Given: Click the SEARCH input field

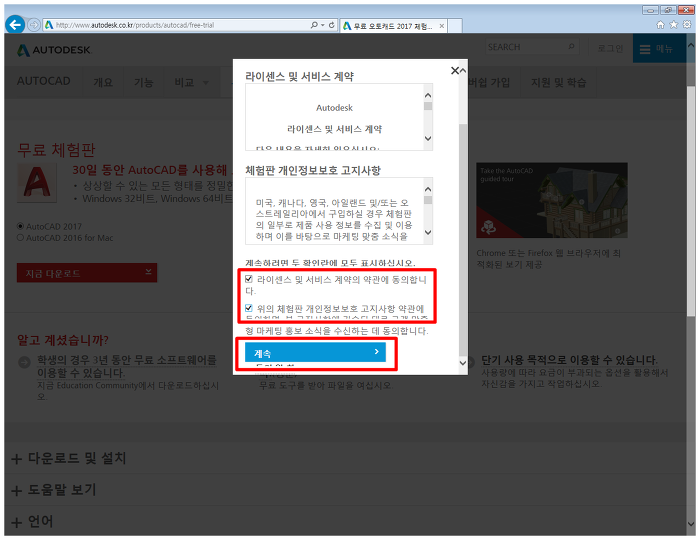Looking at the screenshot, I should coord(532,47).
